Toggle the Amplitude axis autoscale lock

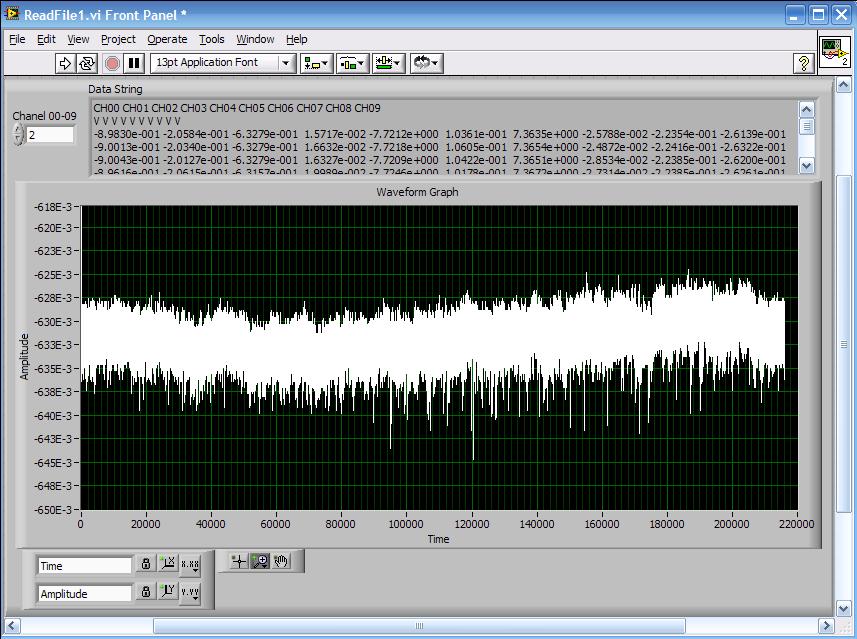(x=146, y=592)
